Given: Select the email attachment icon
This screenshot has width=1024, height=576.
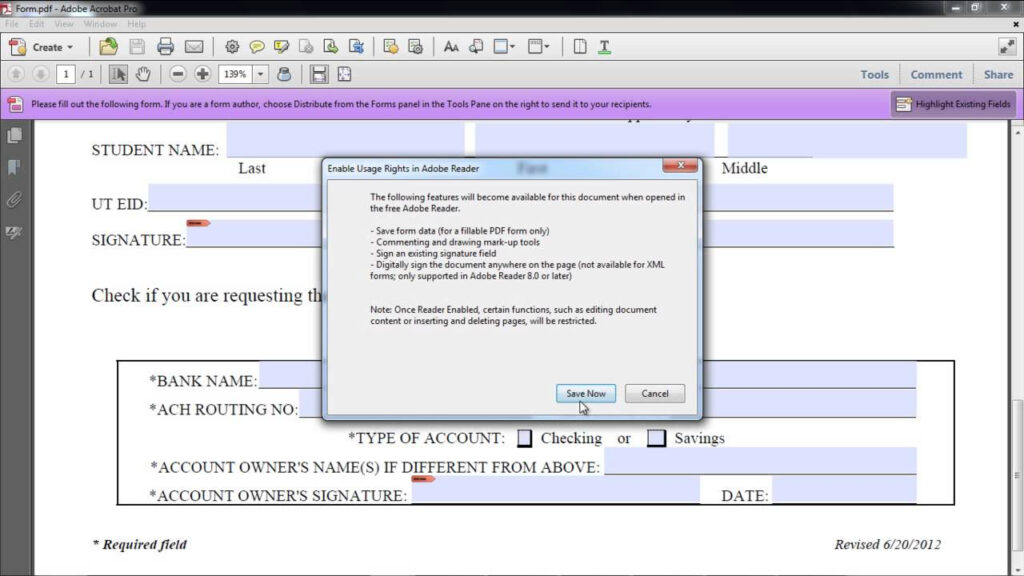Looking at the screenshot, I should [x=196, y=46].
